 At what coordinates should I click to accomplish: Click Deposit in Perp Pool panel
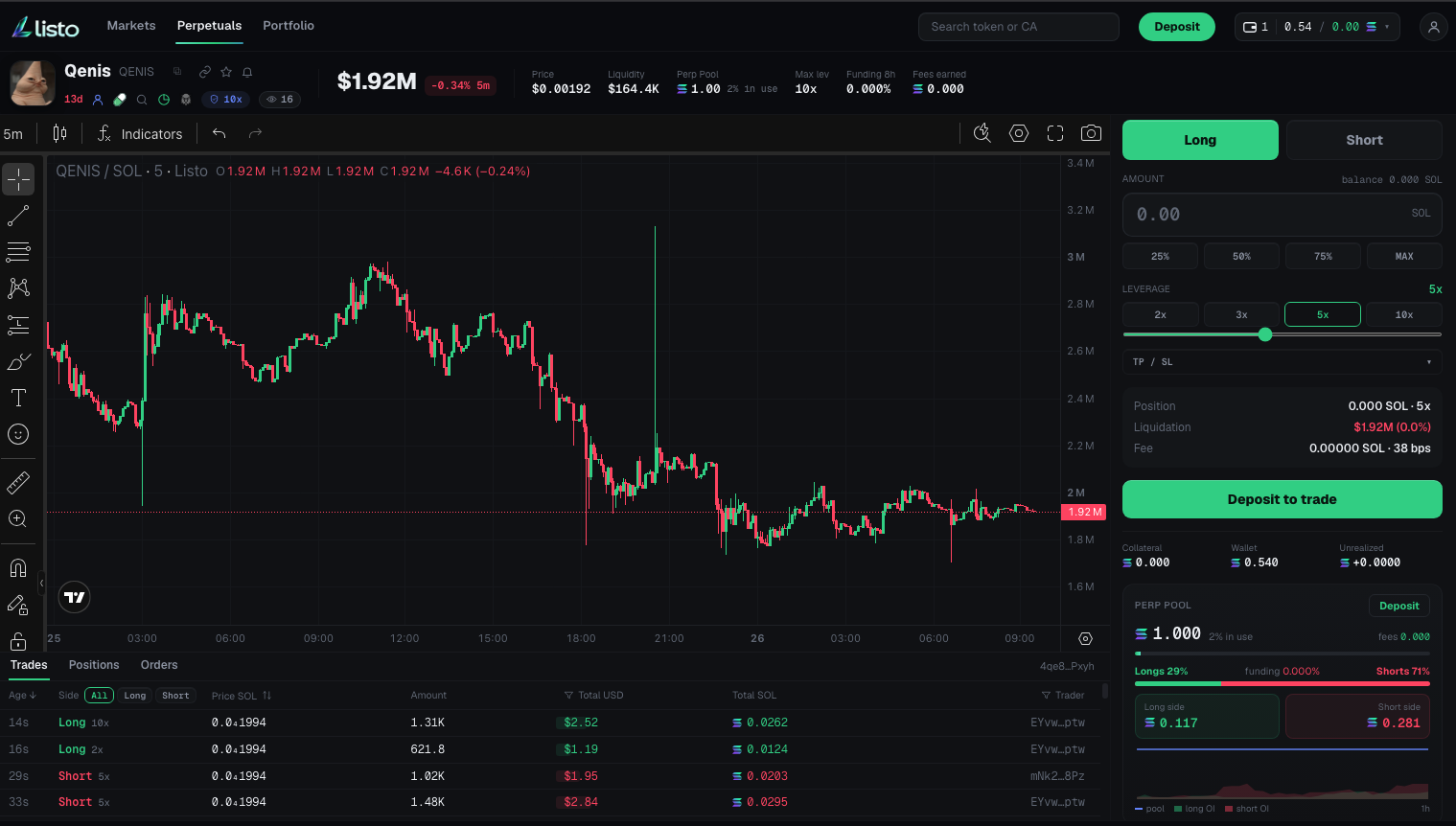click(1399, 606)
